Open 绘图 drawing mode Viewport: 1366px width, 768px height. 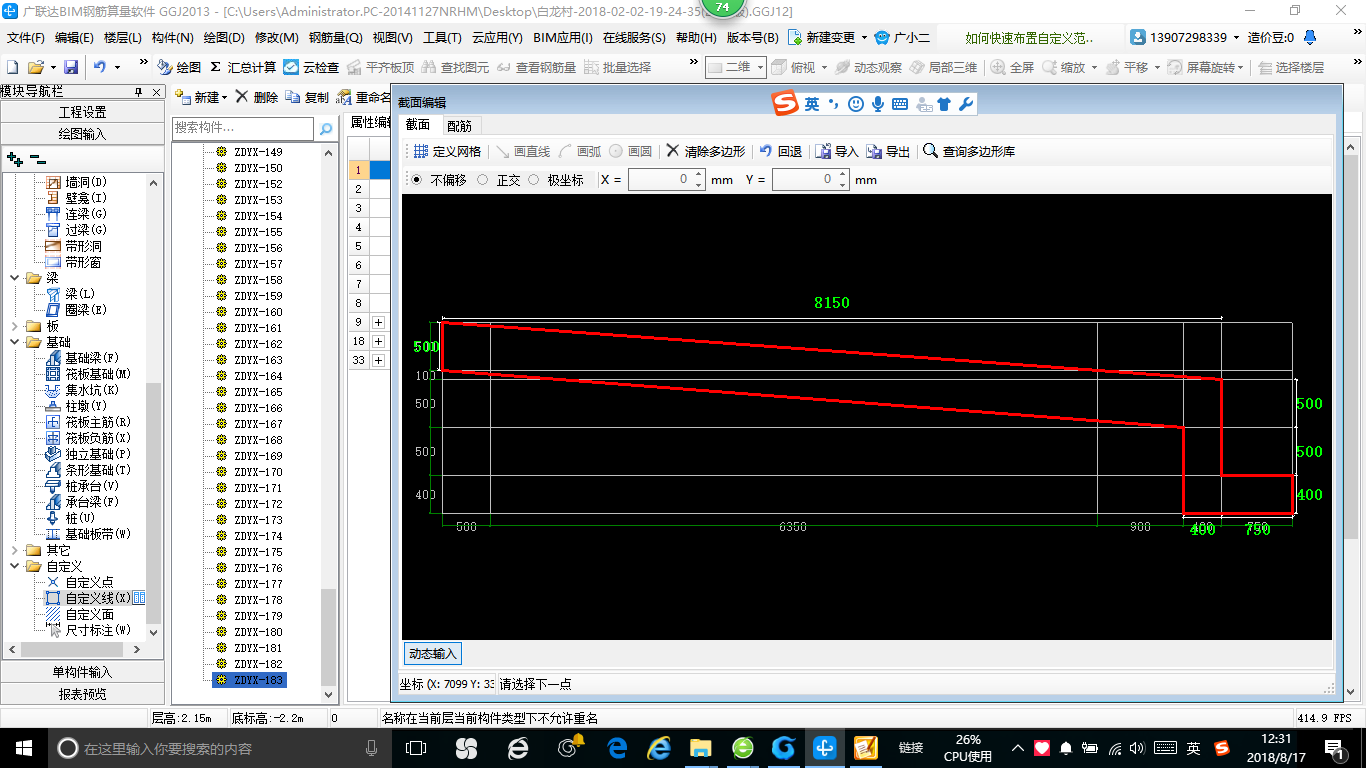coord(179,67)
